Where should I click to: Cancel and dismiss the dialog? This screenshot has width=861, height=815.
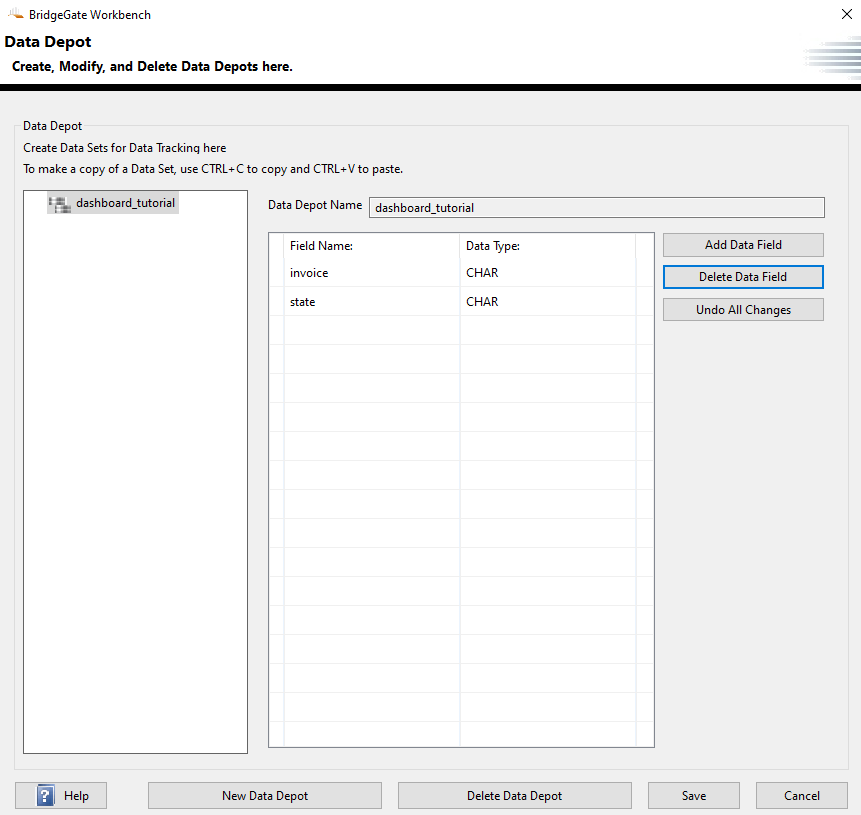click(802, 796)
